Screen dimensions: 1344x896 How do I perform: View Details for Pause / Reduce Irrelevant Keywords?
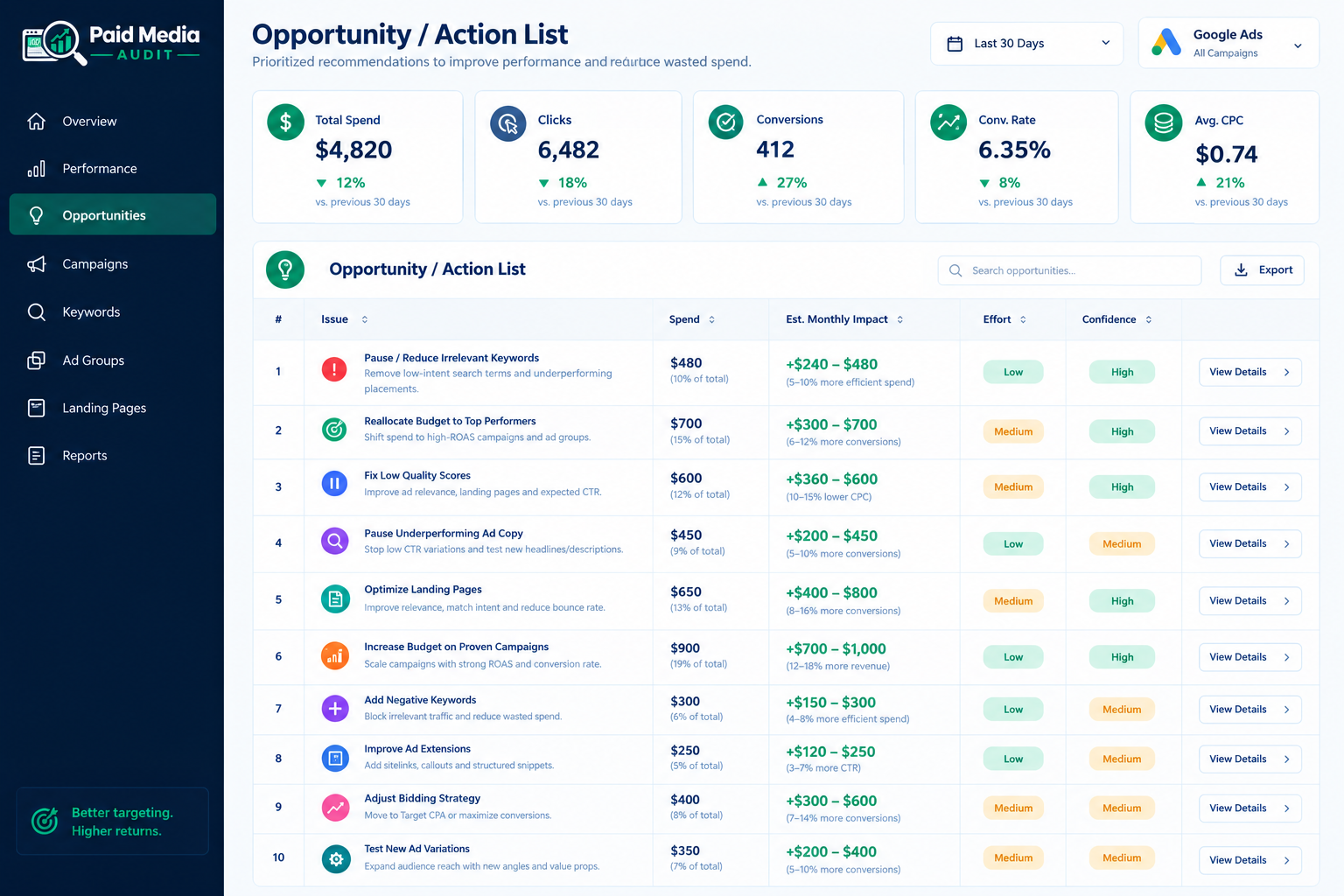1249,372
